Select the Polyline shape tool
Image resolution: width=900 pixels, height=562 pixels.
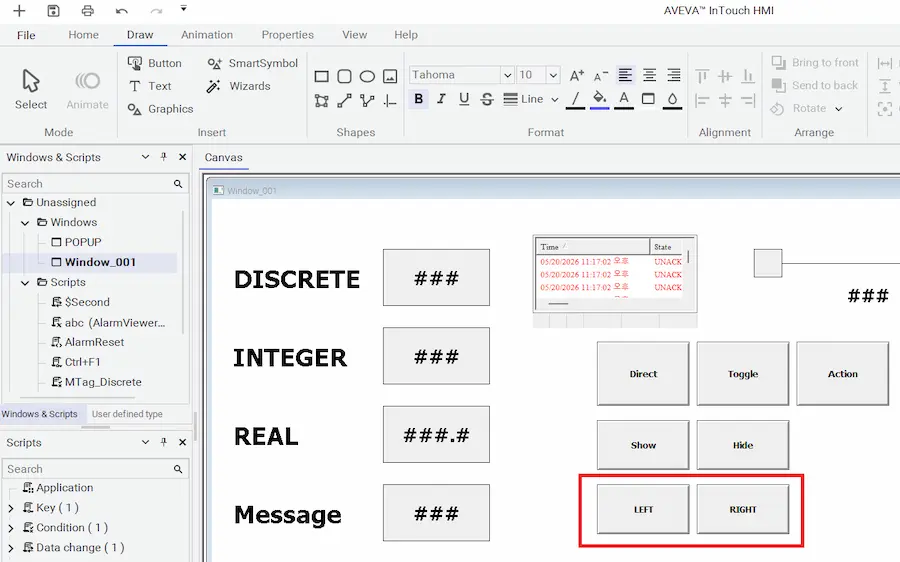(x=367, y=101)
